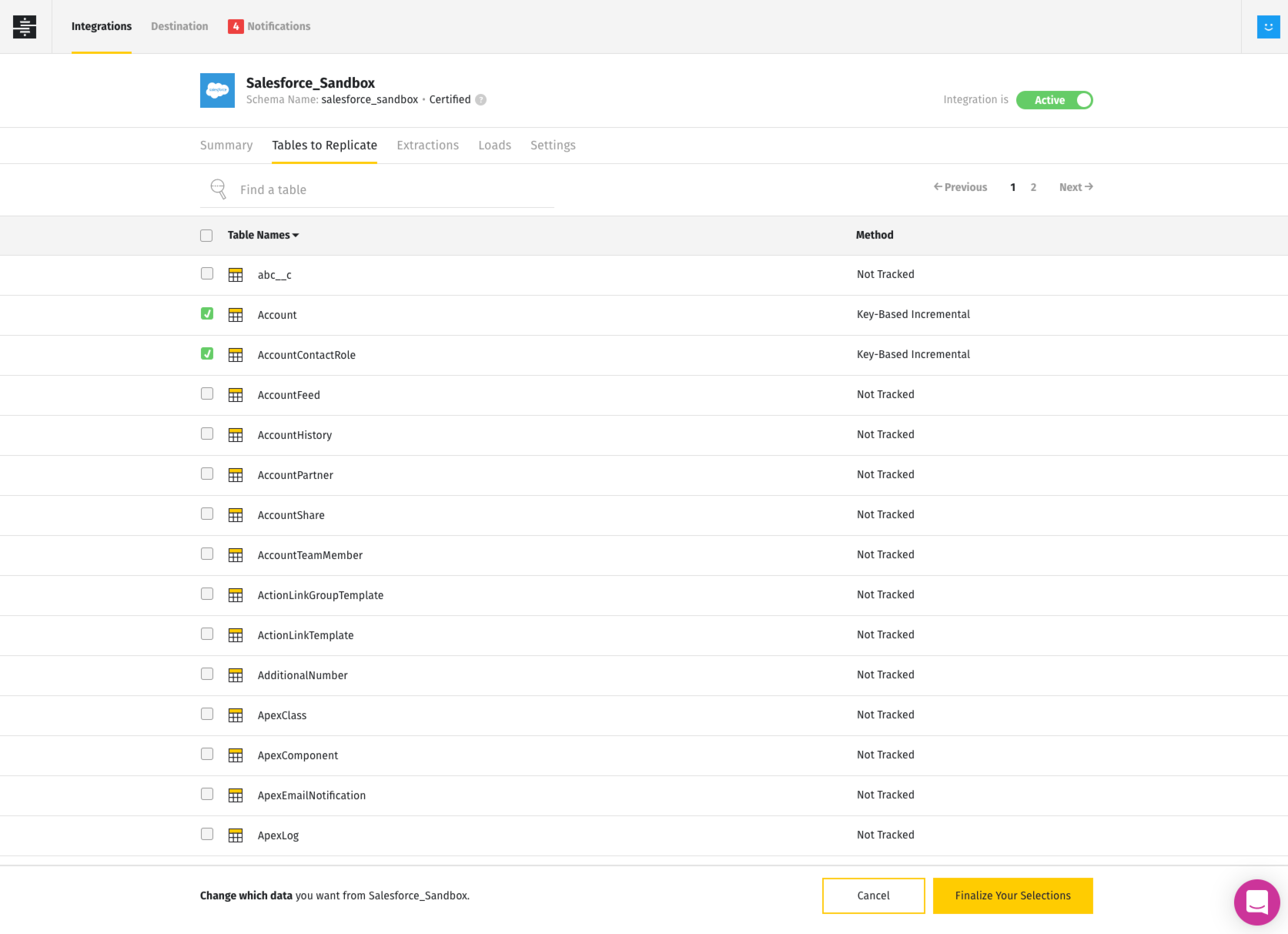This screenshot has height=934, width=1288.
Task: Open the Integrations nav tab
Action: pos(102,26)
